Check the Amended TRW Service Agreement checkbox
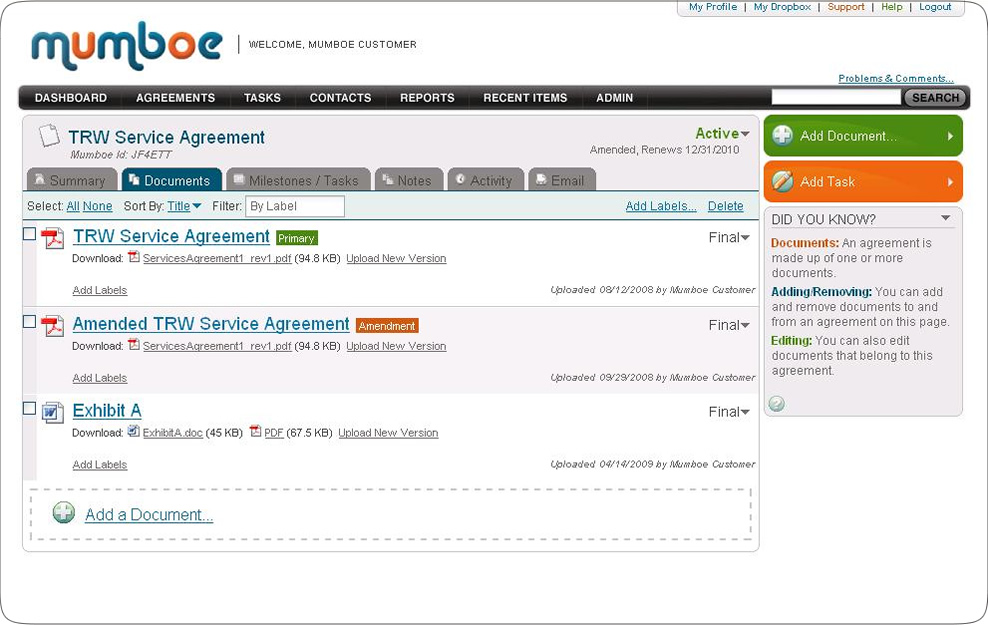This screenshot has width=988, height=625. (29, 321)
